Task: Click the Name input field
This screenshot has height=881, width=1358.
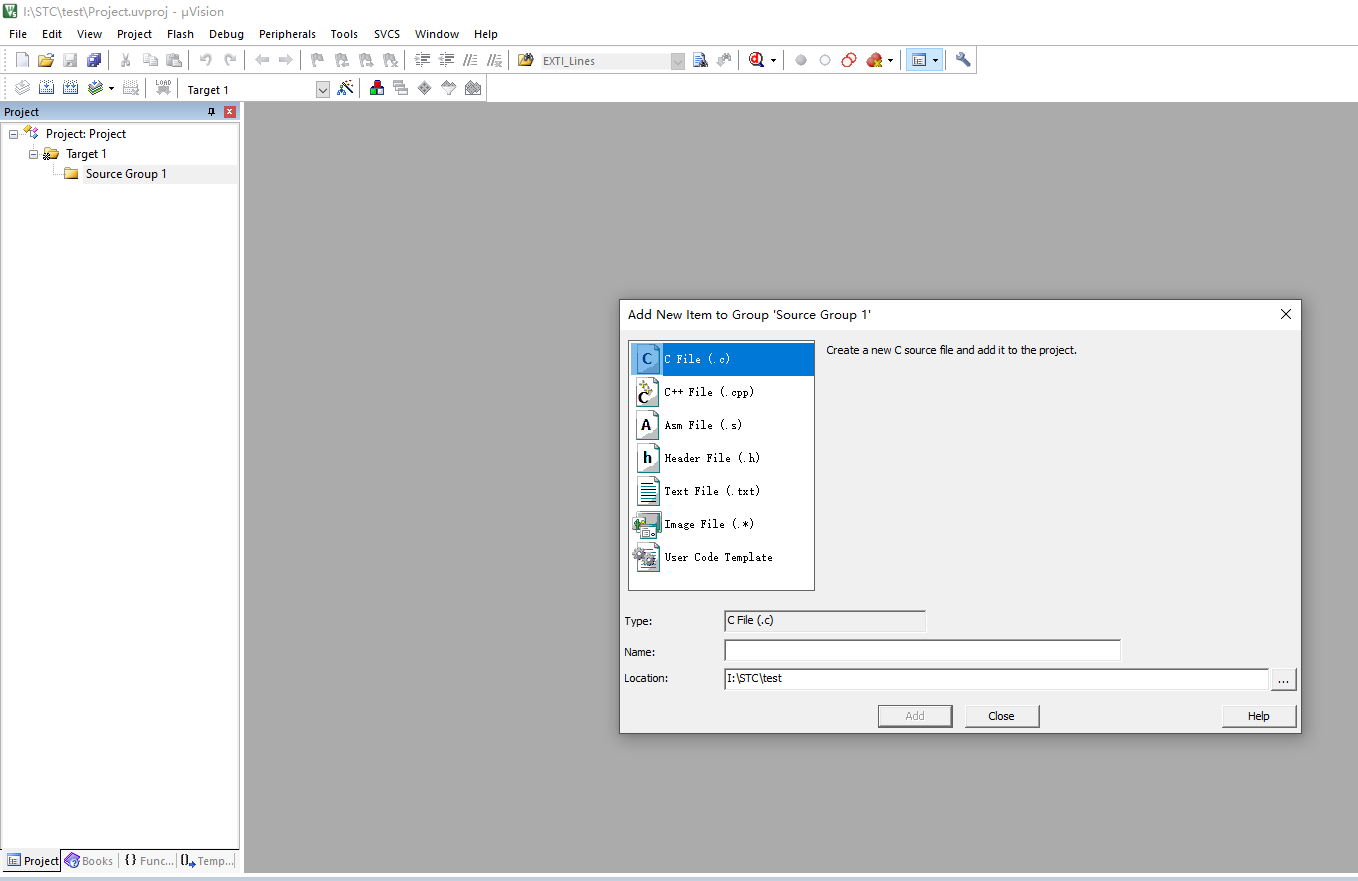Action: tap(922, 651)
